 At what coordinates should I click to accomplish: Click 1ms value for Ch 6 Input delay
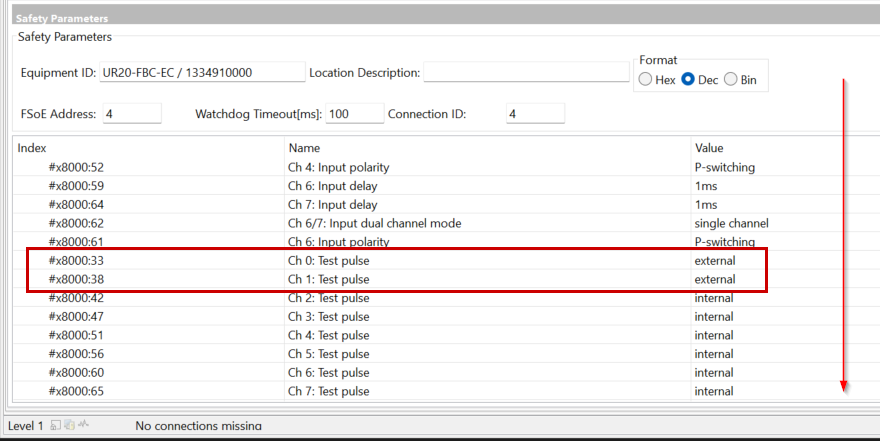tap(705, 186)
